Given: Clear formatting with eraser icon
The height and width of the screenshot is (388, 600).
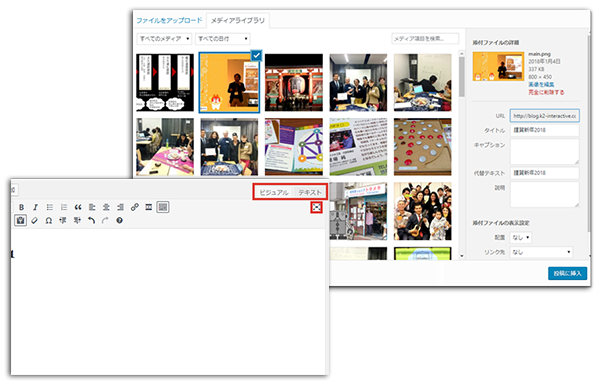Looking at the screenshot, I should pos(35,220).
